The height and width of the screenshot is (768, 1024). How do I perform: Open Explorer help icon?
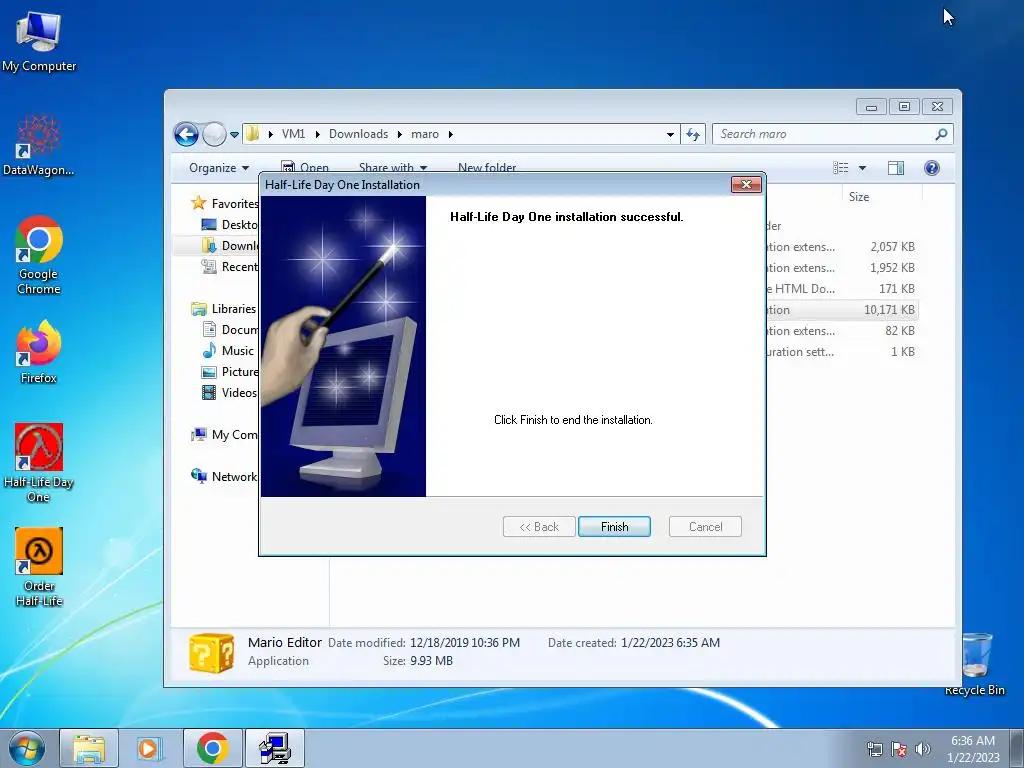coord(932,168)
